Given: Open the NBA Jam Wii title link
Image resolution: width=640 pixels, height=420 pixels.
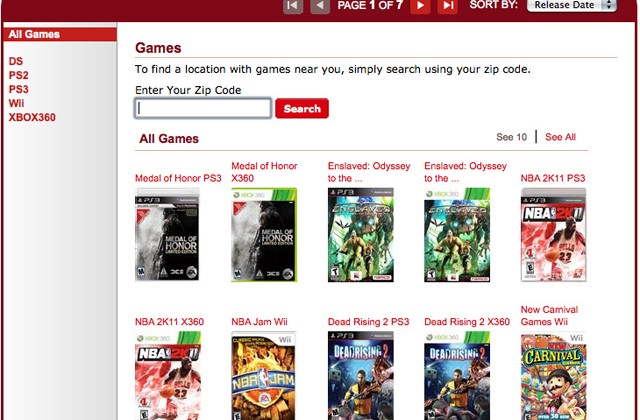Looking at the screenshot, I should point(260,322).
